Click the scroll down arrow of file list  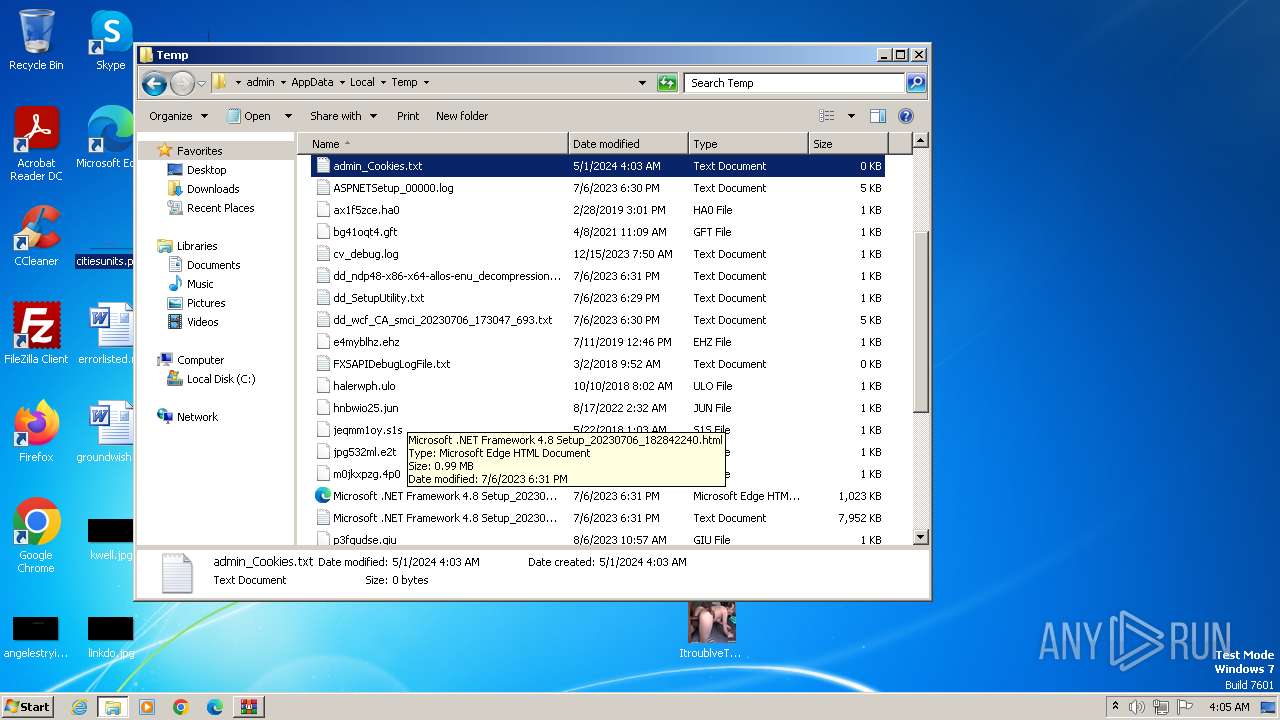coord(921,537)
